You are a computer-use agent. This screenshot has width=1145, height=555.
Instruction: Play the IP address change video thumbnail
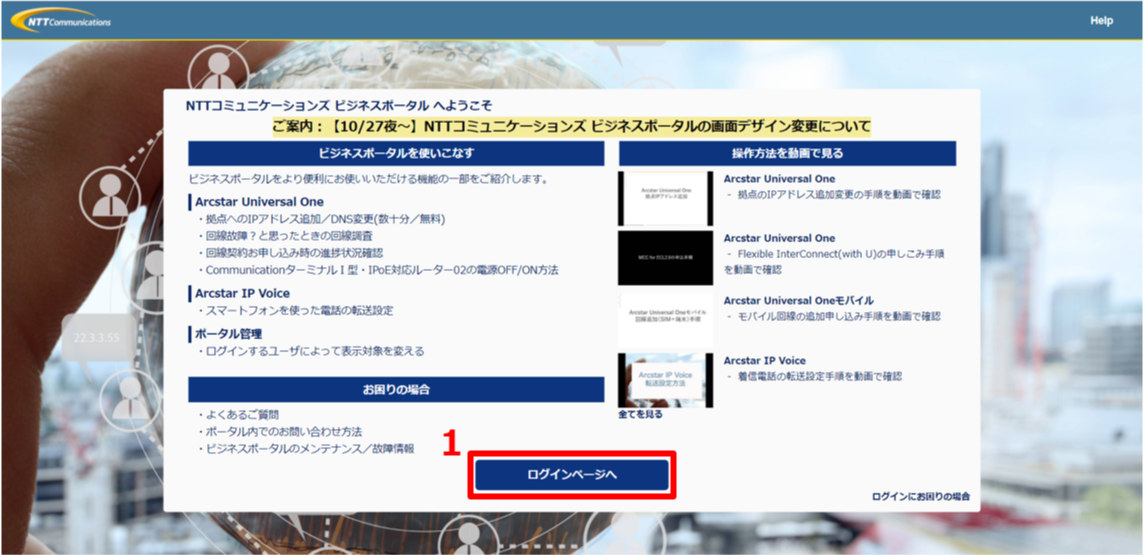pos(665,198)
